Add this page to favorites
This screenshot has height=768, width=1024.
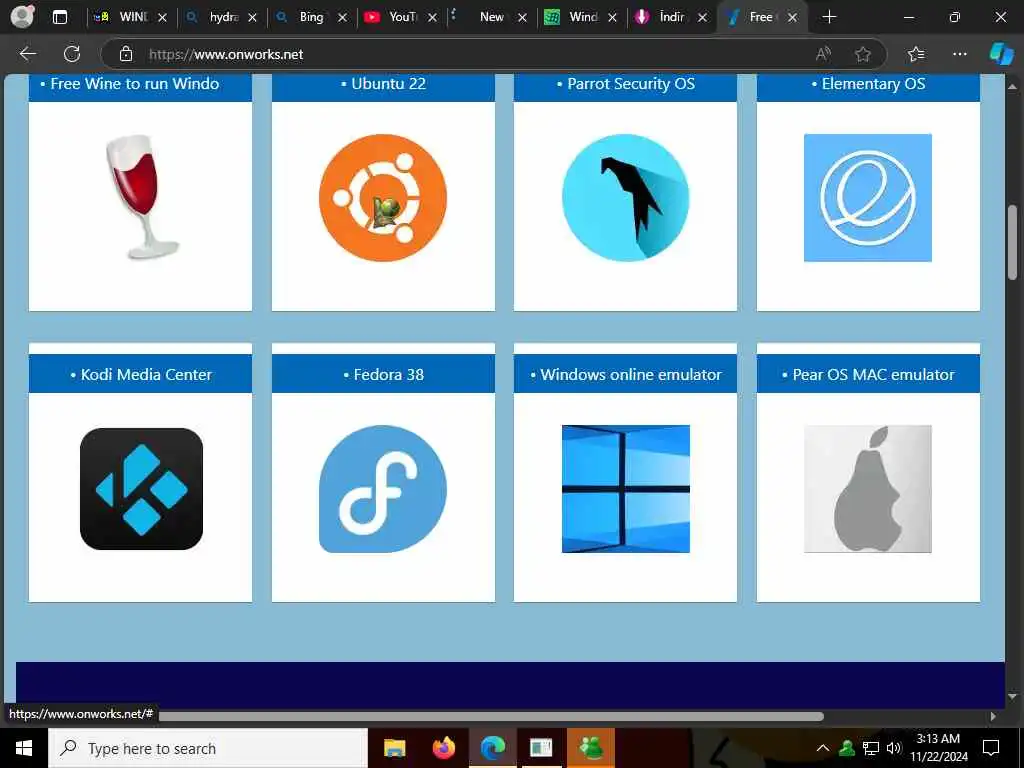[x=863, y=54]
